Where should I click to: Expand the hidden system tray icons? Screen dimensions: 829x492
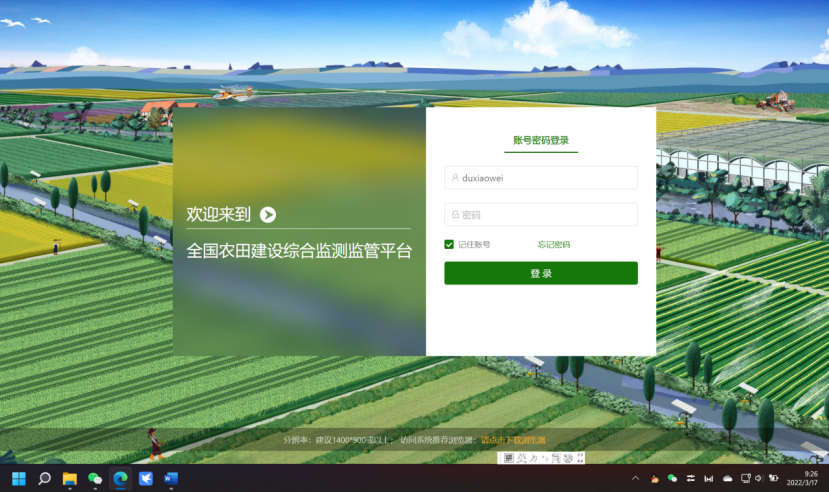(x=635, y=479)
